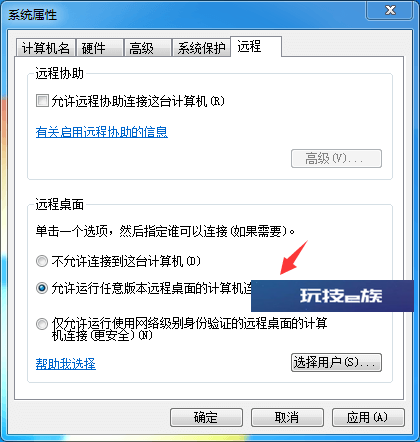The width and height of the screenshot is (420, 442).
Task: Close the 系统属性 dialog window
Action: pyautogui.click(x=390, y=10)
